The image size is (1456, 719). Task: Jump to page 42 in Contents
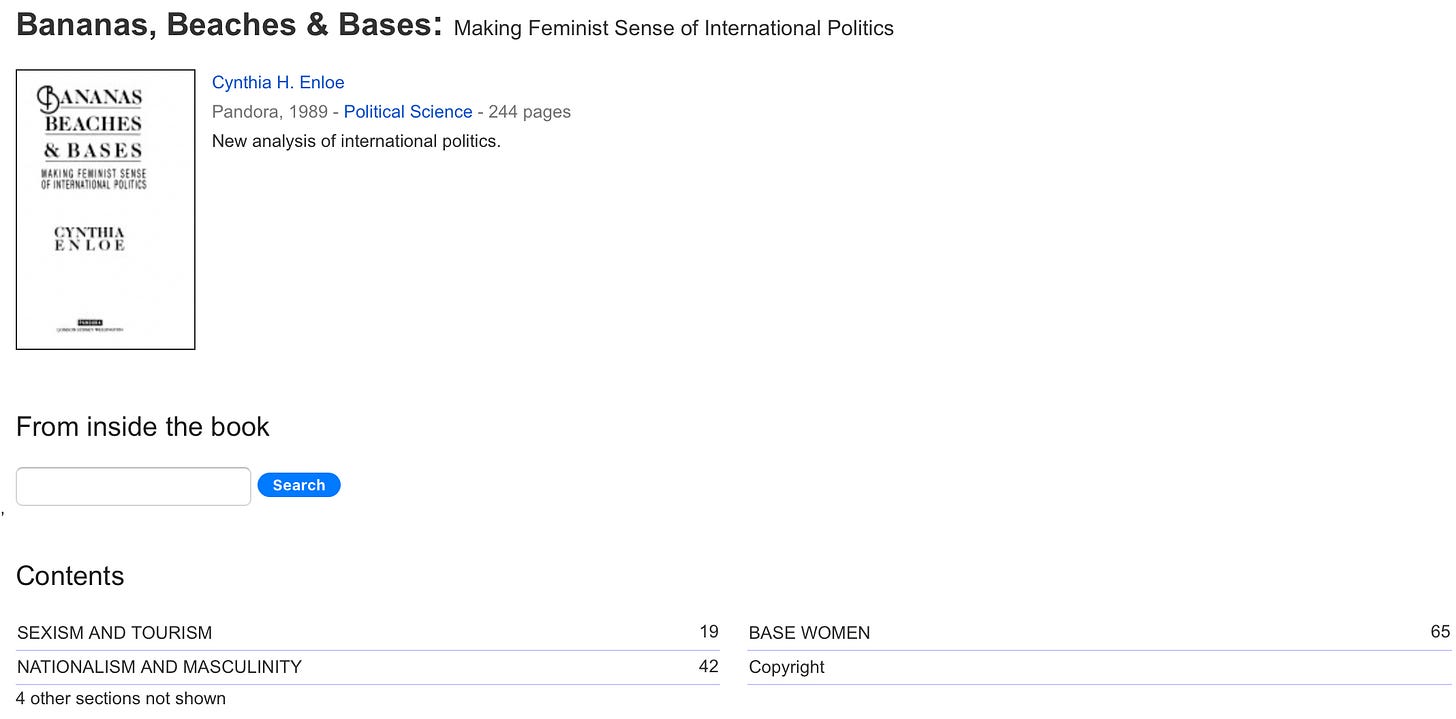click(709, 666)
